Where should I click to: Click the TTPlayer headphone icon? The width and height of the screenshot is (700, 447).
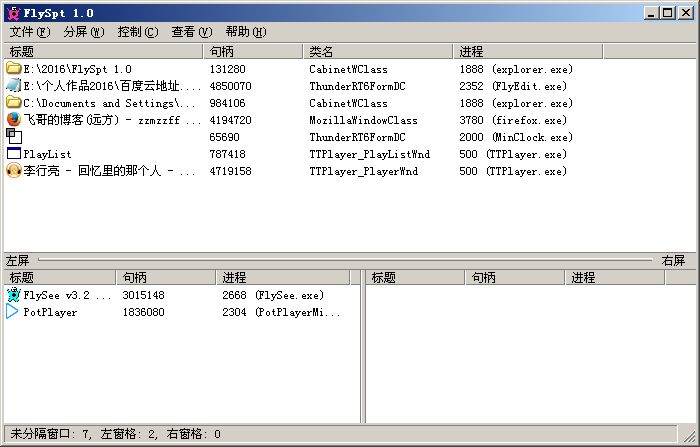(x=14, y=171)
